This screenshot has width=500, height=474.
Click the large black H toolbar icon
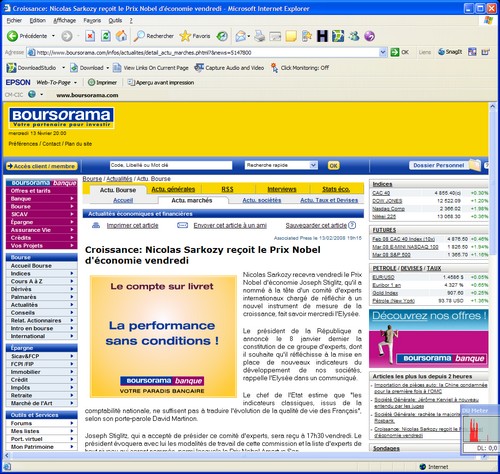pyautogui.click(x=322, y=36)
